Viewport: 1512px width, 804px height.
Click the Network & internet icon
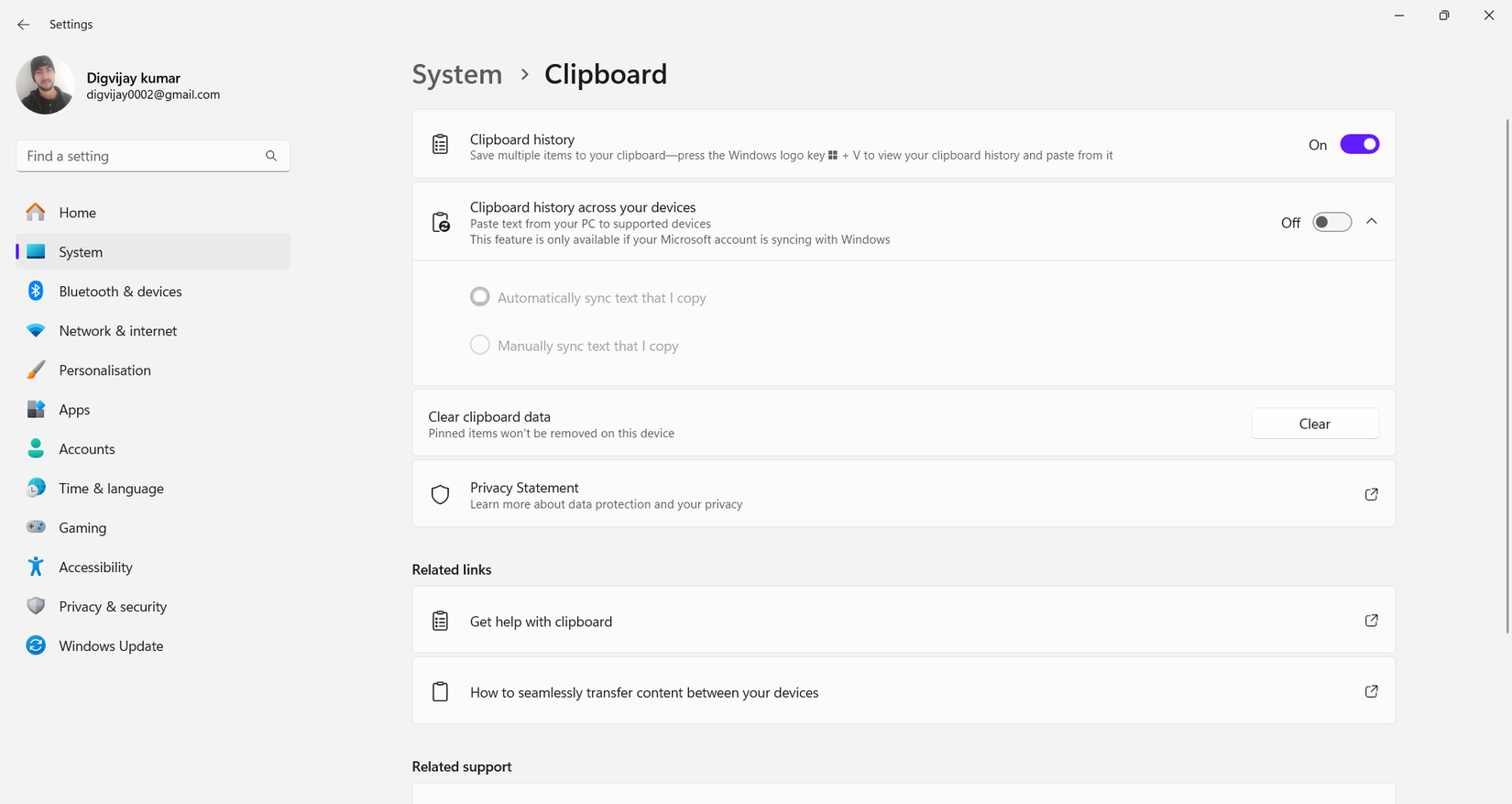35,330
